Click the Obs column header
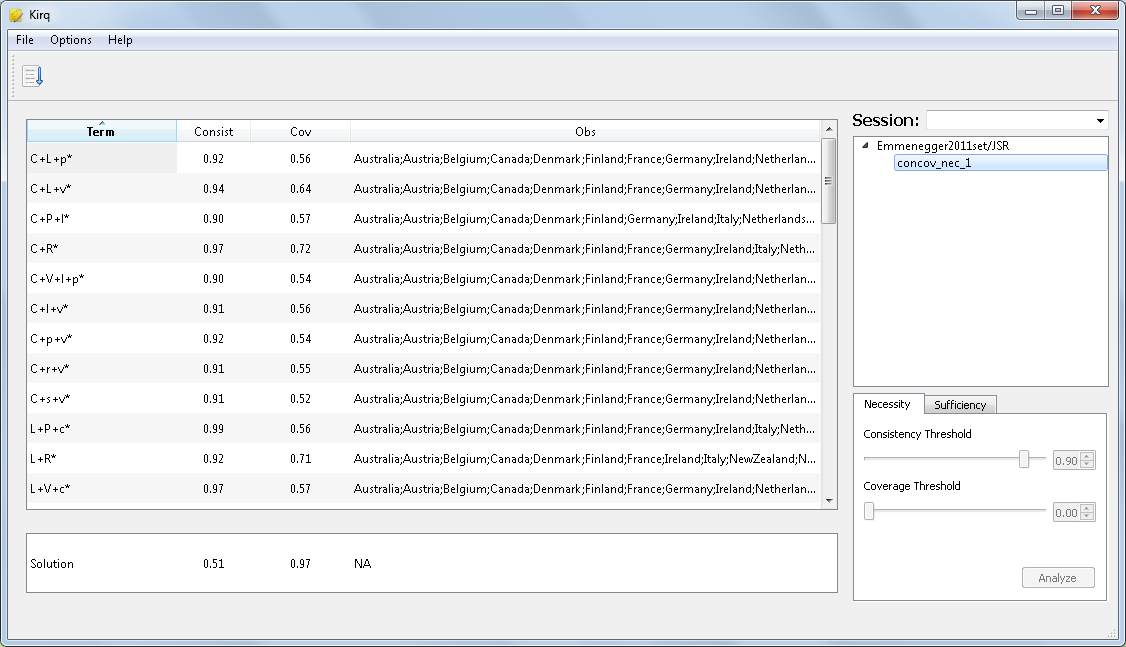 click(585, 132)
